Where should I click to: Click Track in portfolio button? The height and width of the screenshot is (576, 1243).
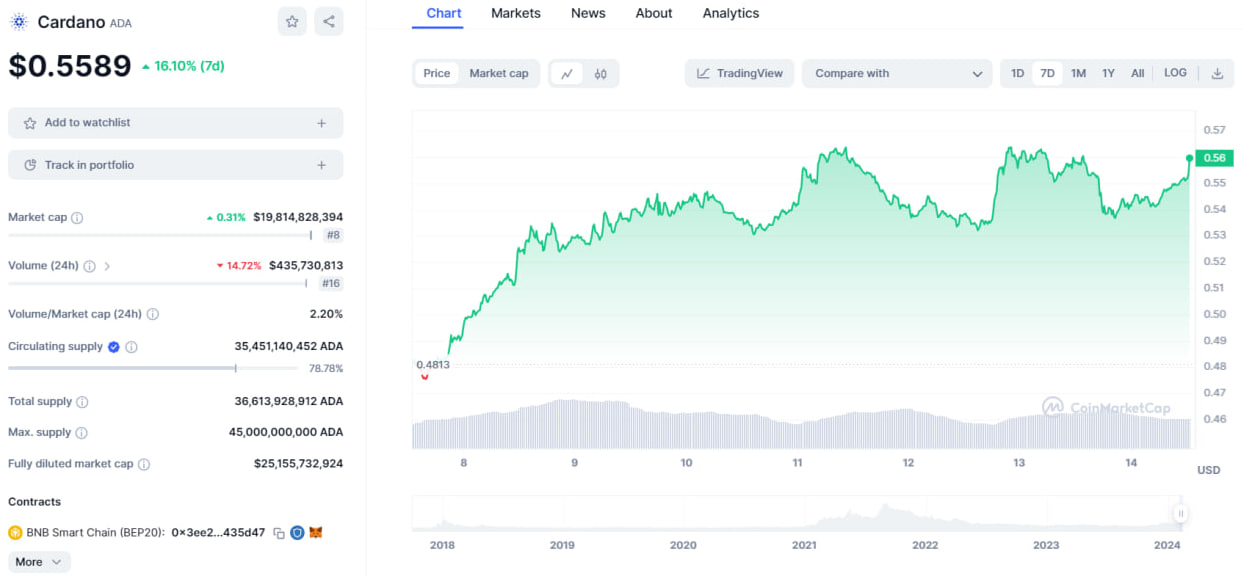[175, 165]
